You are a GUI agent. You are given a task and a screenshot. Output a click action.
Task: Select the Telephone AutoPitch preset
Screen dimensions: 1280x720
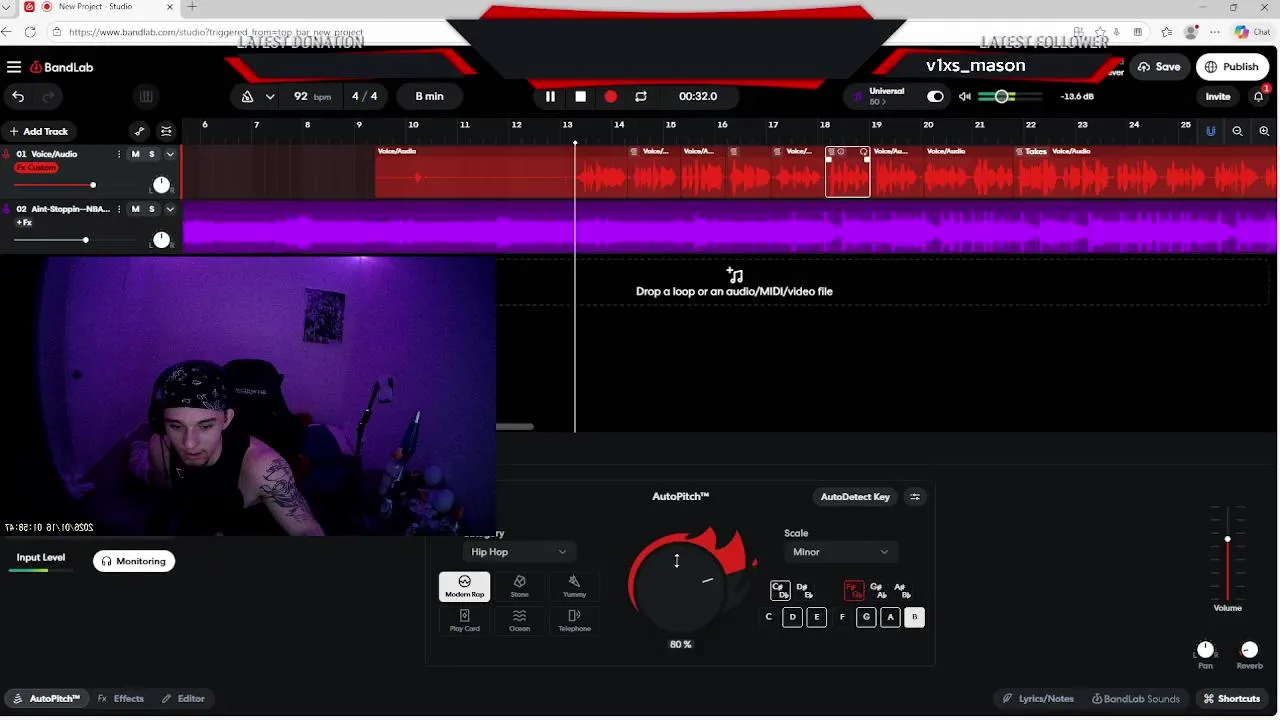pos(574,620)
